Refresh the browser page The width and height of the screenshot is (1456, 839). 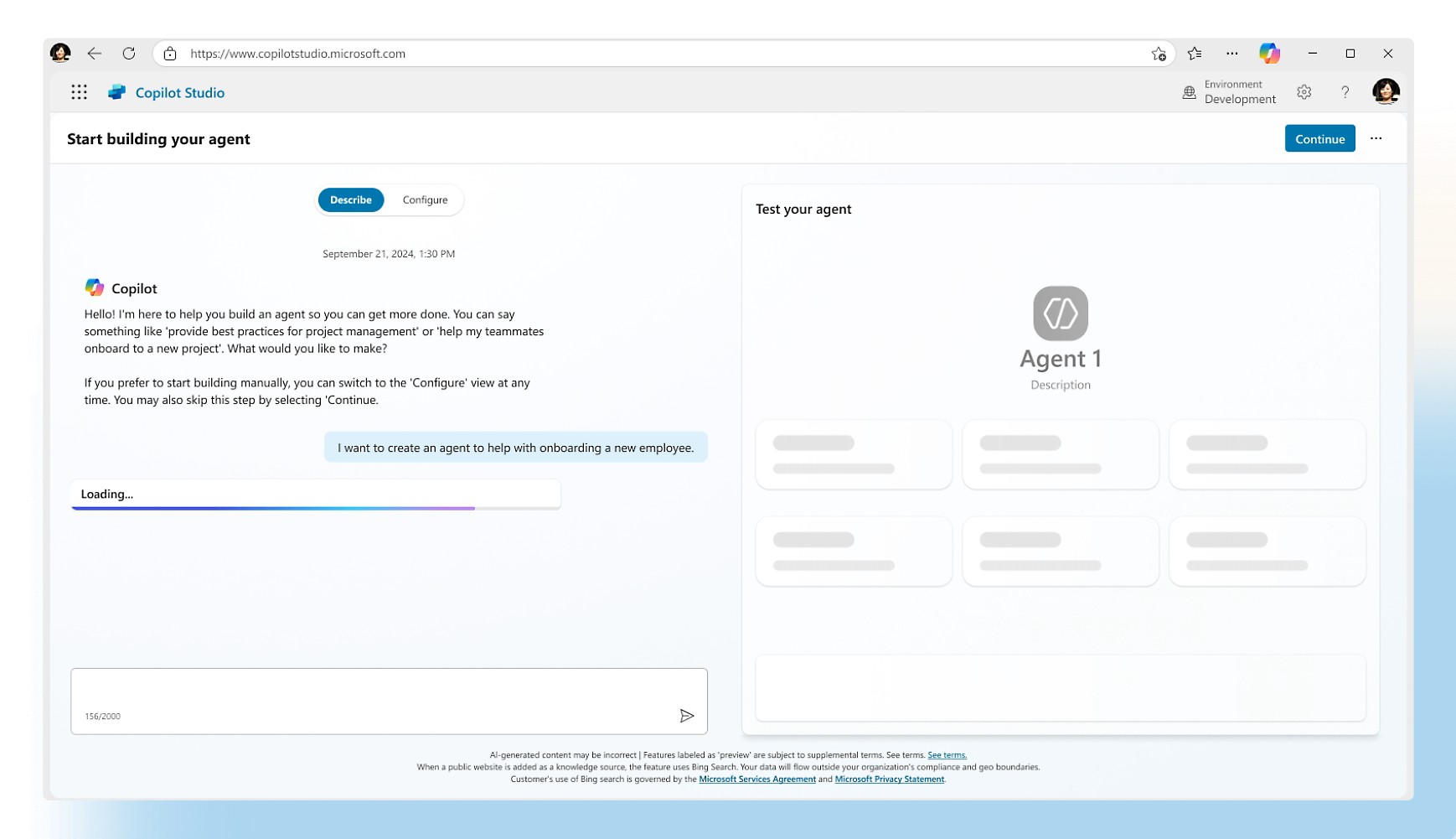[129, 54]
